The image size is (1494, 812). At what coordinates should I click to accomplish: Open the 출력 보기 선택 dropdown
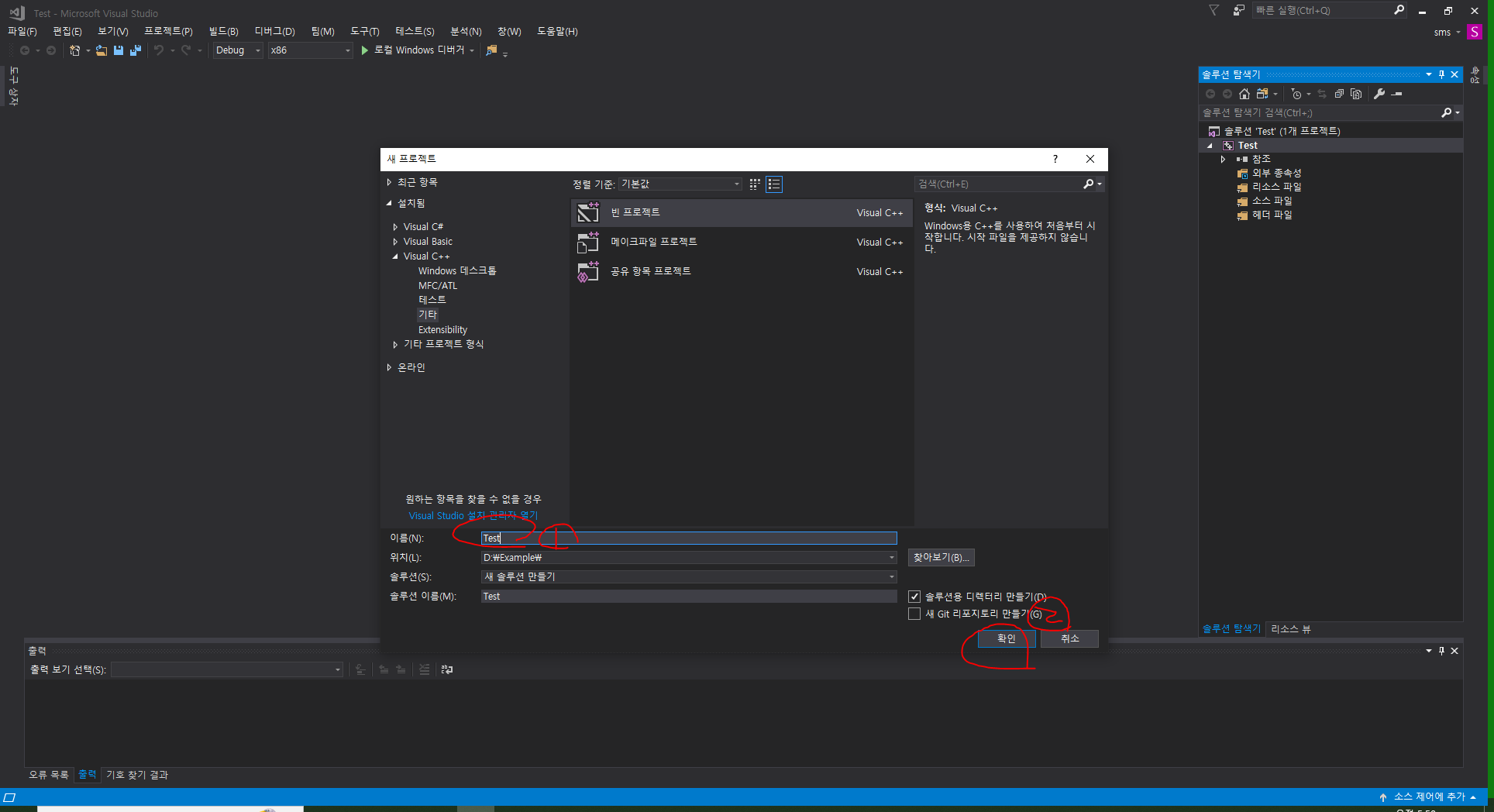pos(226,669)
